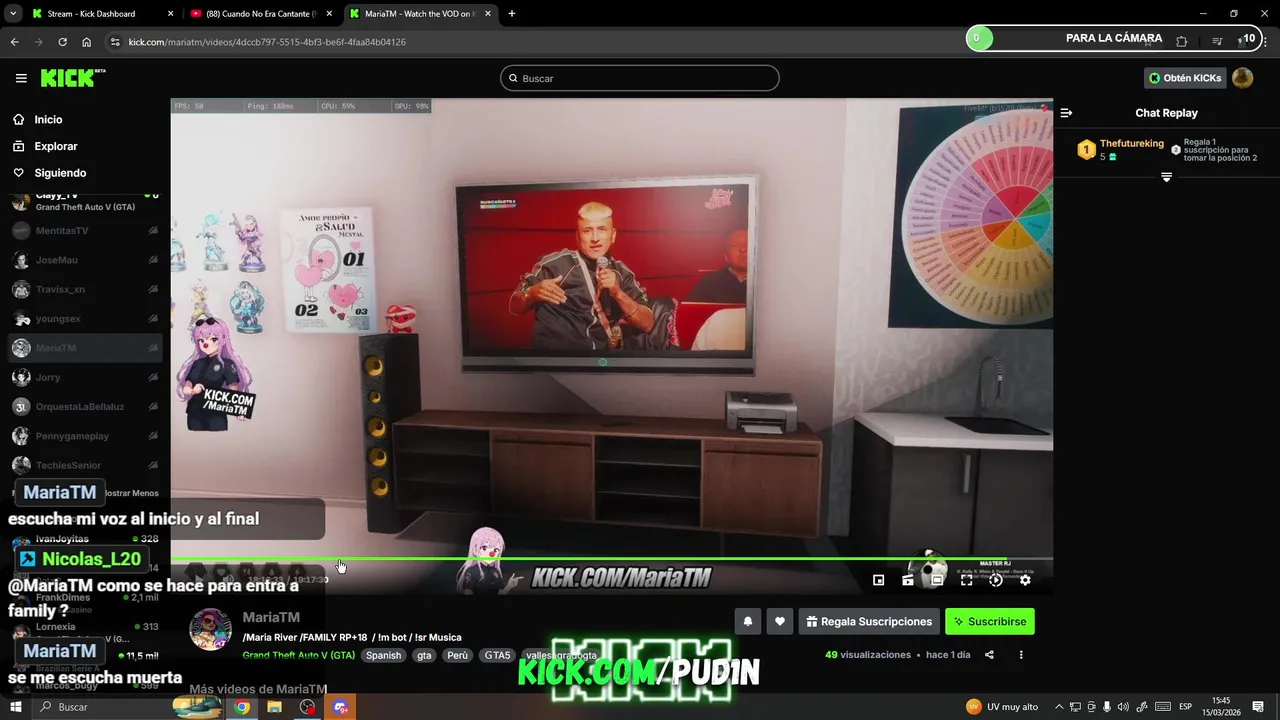1280x720 pixels.
Task: Click the green Suscribirse button
Action: point(990,621)
